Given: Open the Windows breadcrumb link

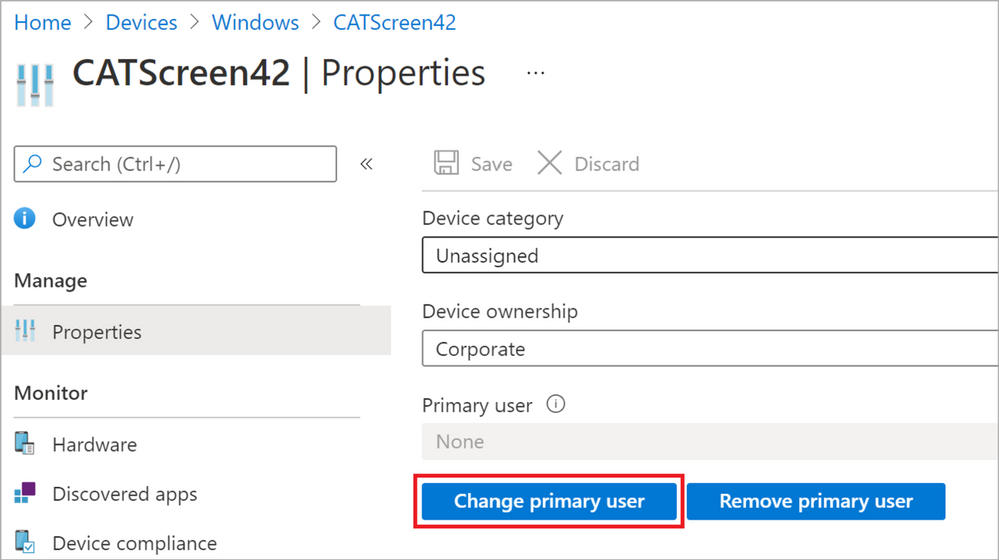Looking at the screenshot, I should point(255,22).
